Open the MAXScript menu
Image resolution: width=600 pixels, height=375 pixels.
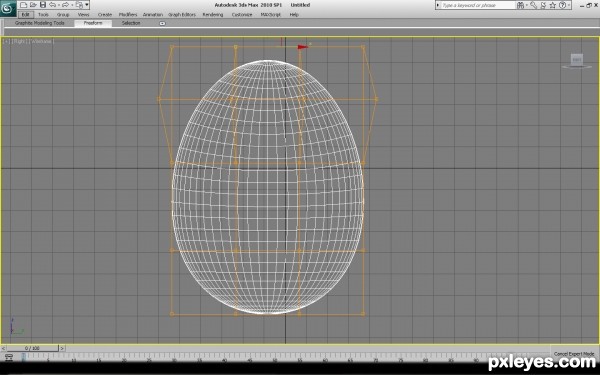point(271,15)
